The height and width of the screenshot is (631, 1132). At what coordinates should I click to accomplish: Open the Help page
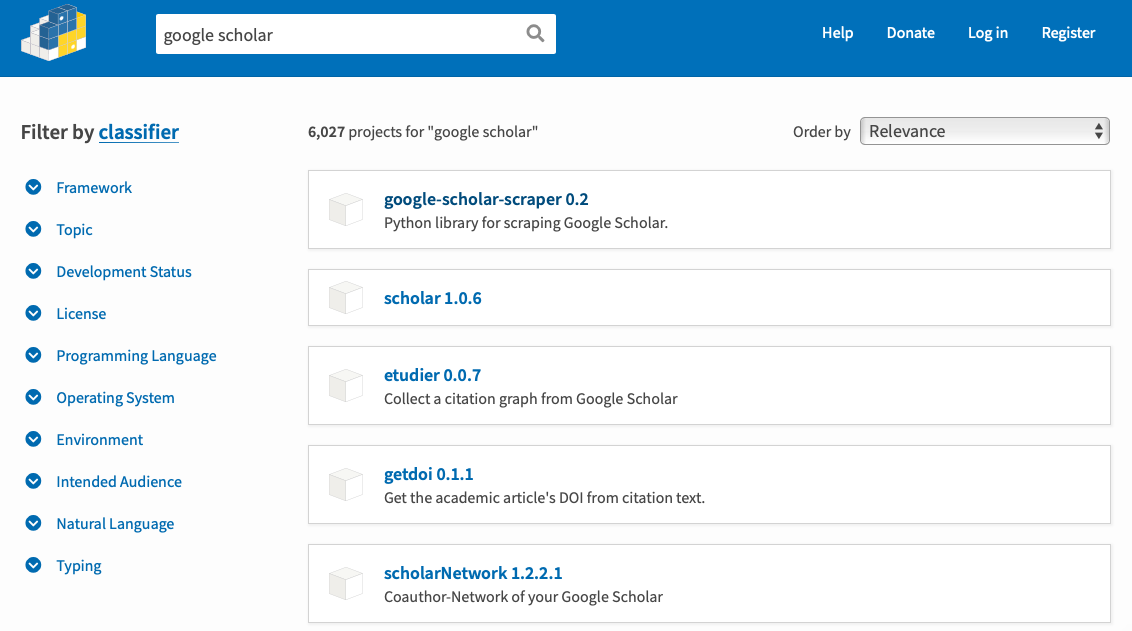tap(837, 32)
